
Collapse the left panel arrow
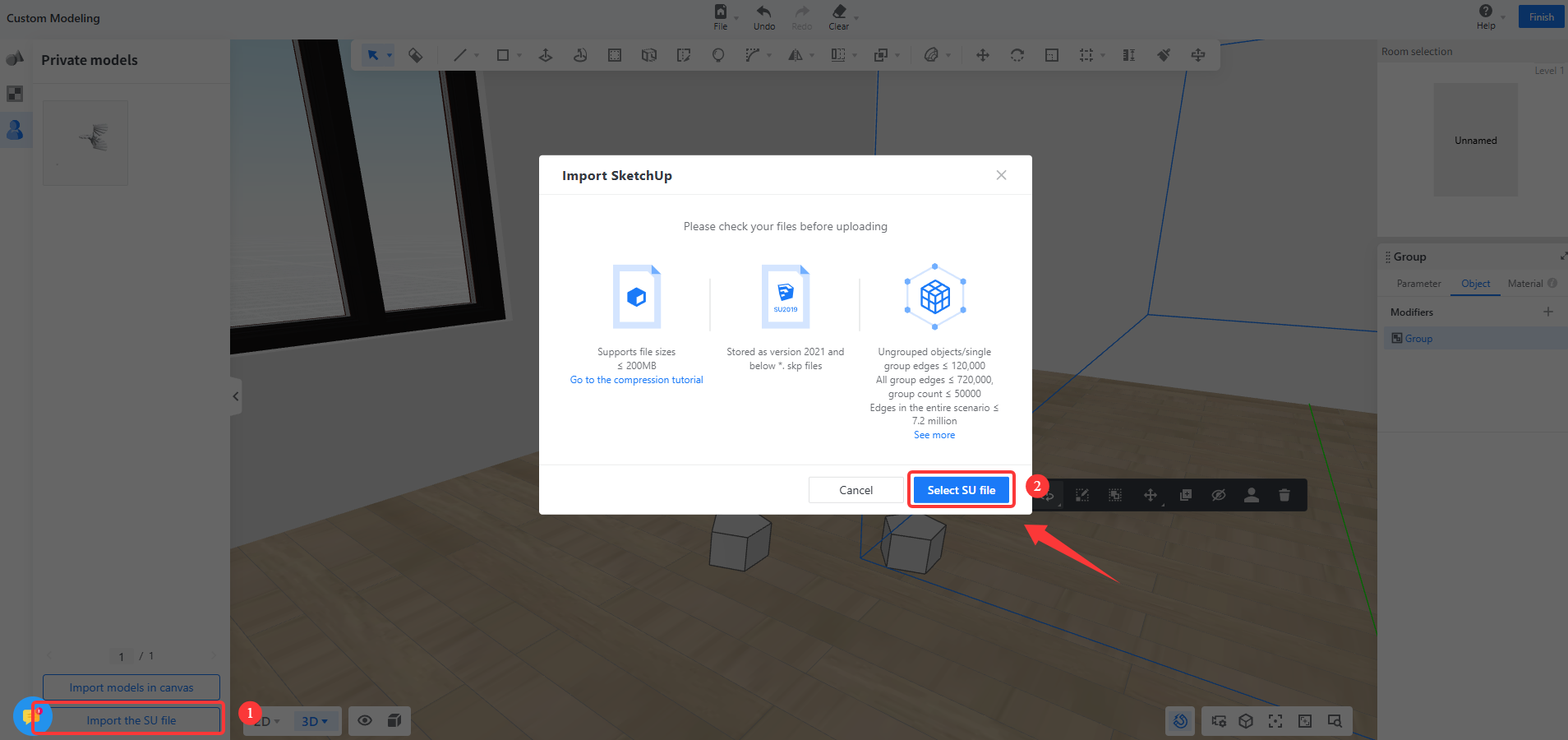click(x=236, y=396)
